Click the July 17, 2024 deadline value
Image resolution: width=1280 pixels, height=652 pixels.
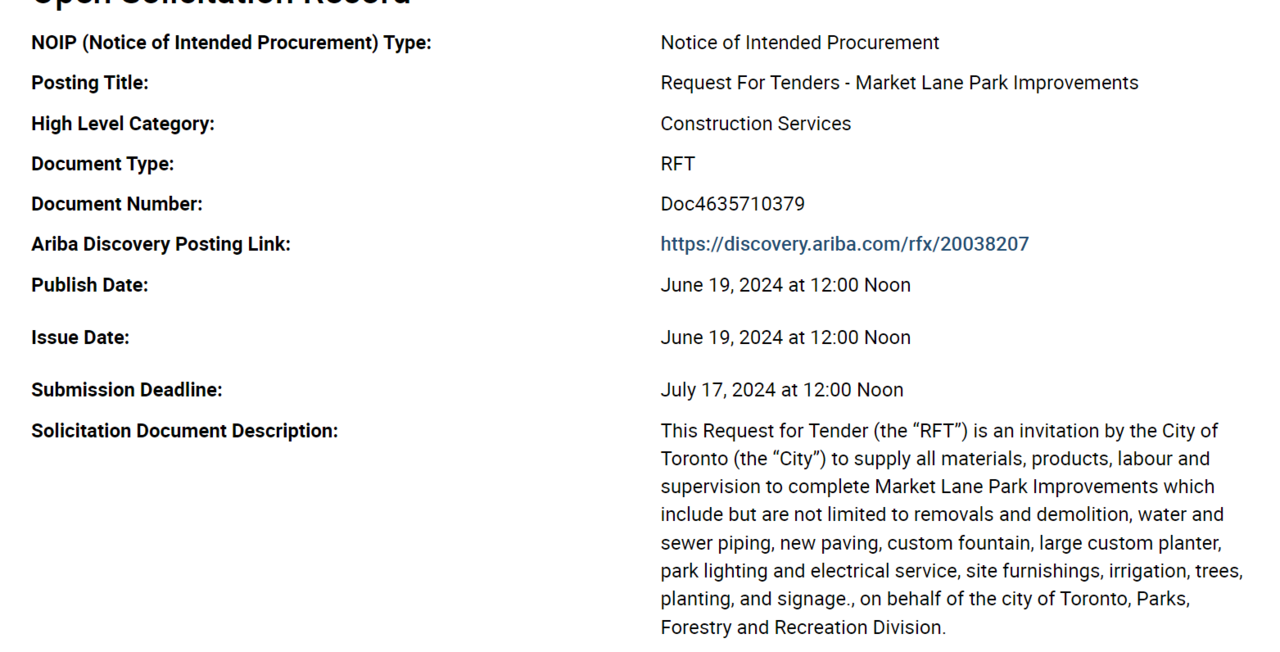pos(781,390)
